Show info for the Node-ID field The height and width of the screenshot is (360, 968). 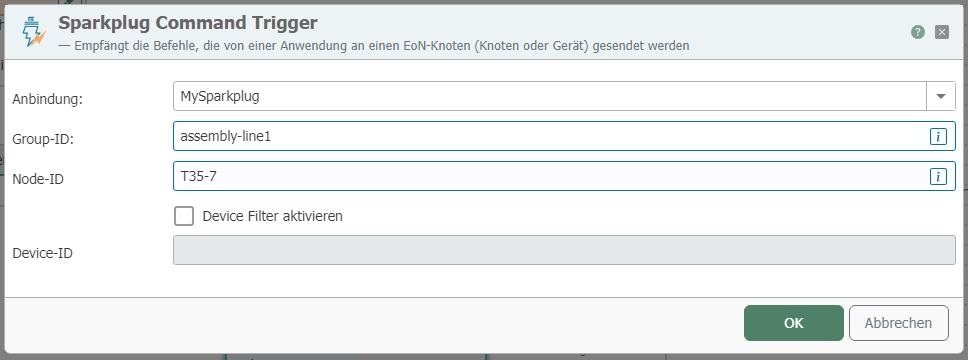click(x=938, y=177)
